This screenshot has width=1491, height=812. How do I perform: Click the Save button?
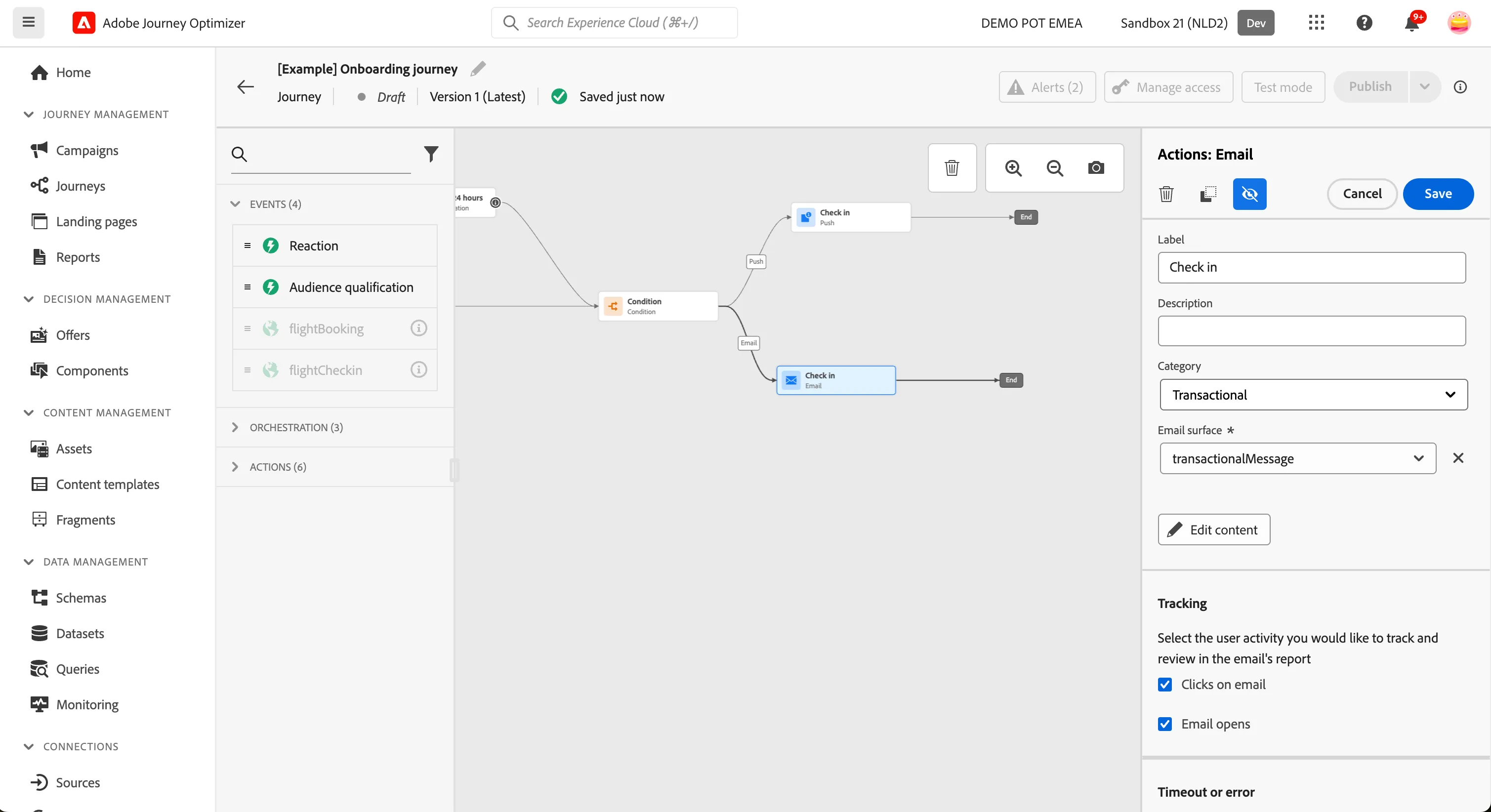pos(1438,194)
